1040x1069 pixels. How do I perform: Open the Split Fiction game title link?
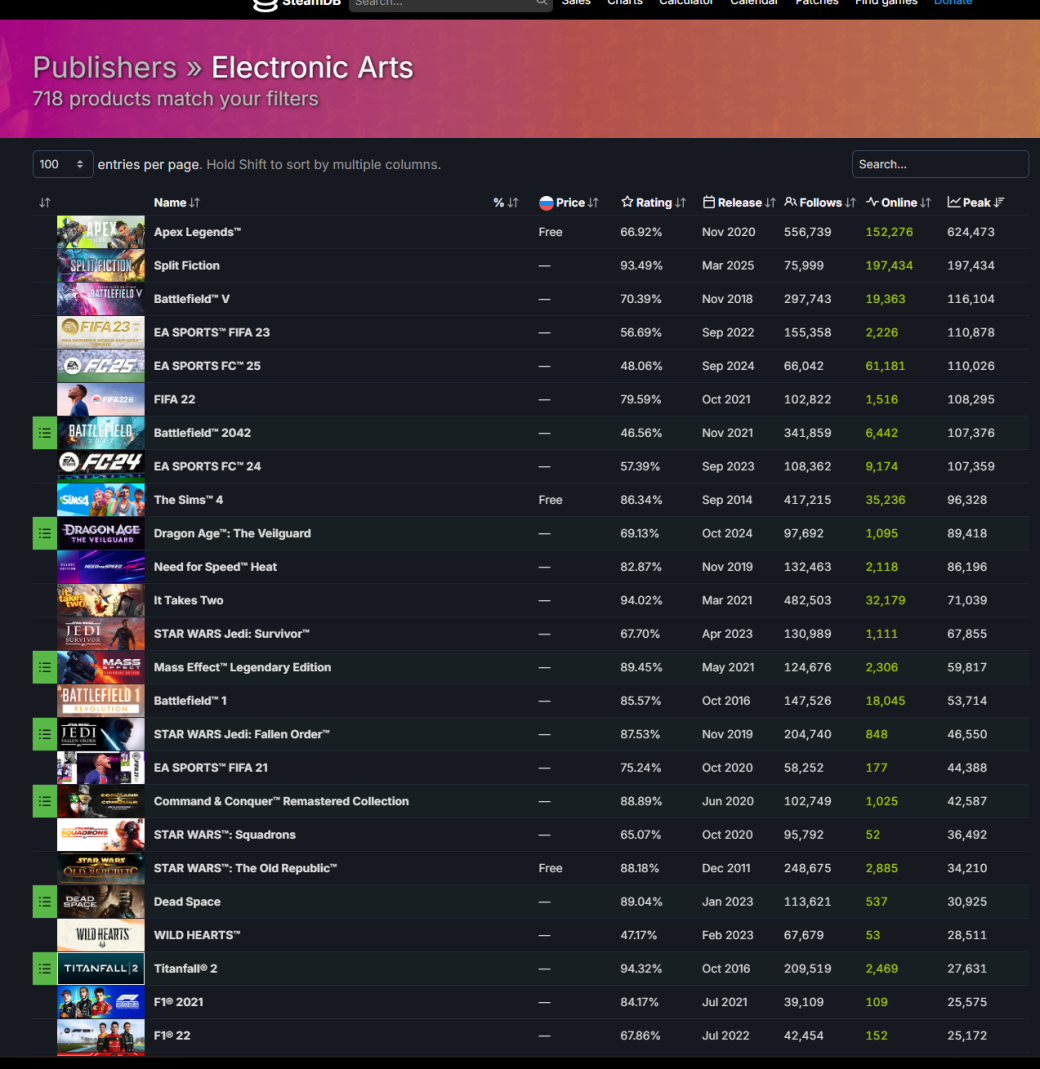tap(187, 265)
